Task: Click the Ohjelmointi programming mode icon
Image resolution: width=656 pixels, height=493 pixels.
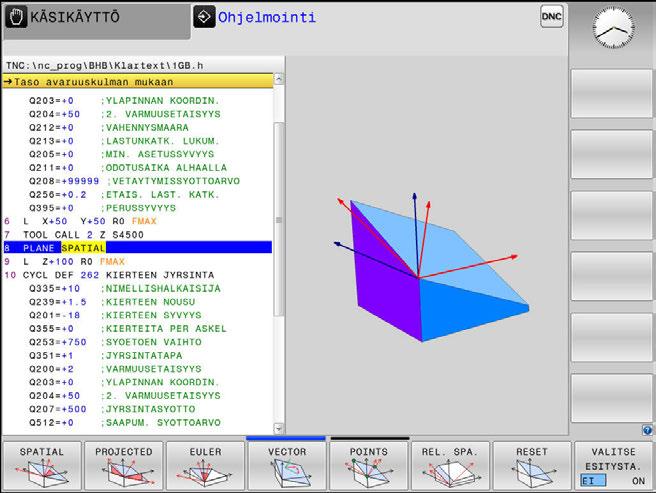Action: click(x=204, y=17)
